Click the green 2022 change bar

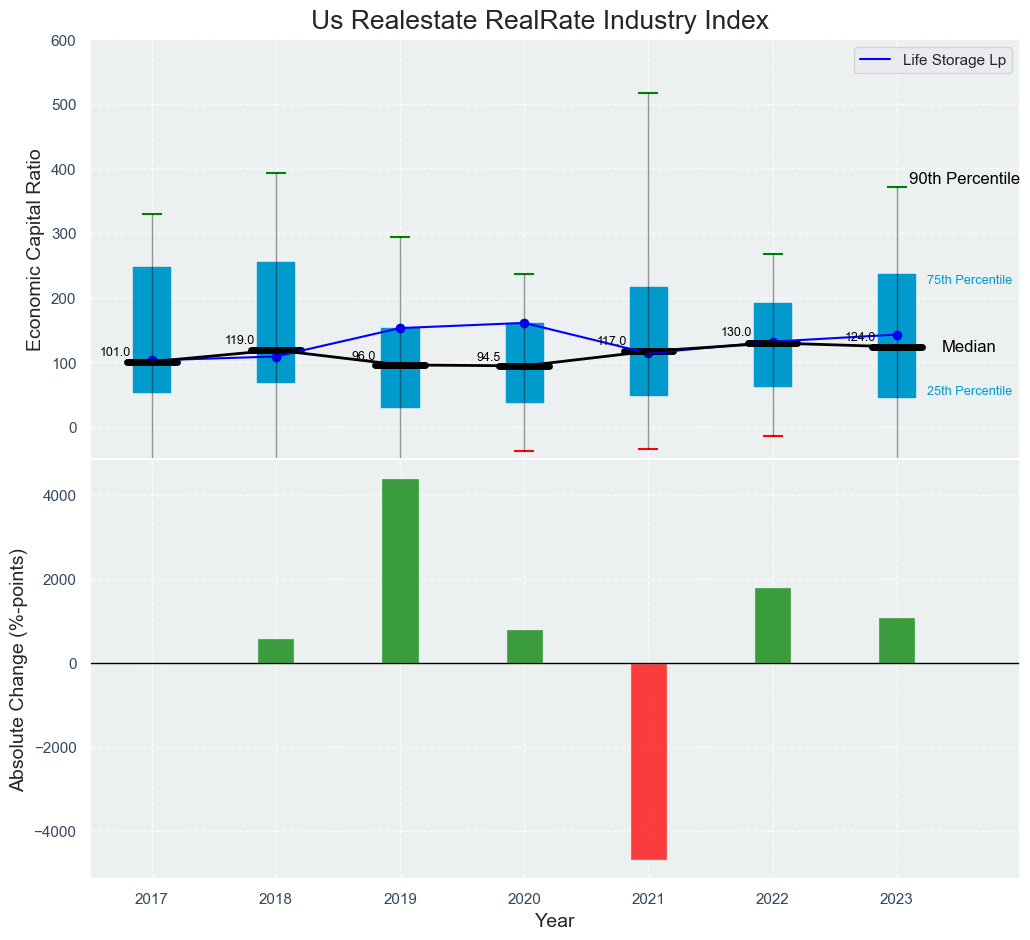point(772,625)
